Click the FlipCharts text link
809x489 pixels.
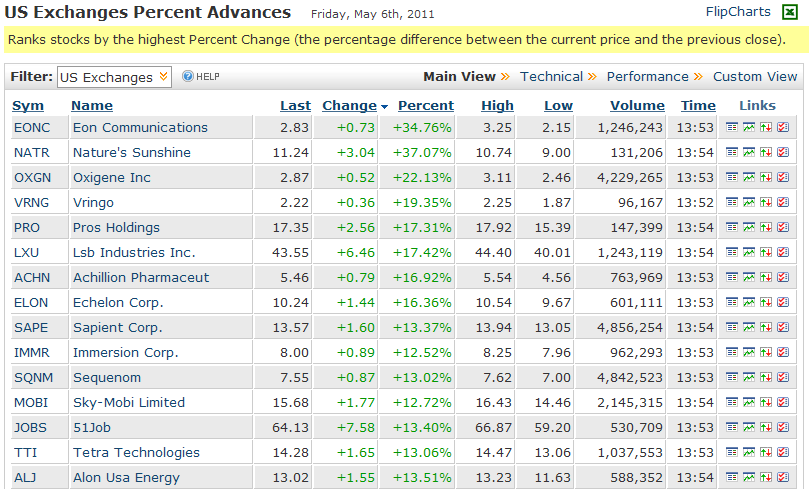point(738,12)
